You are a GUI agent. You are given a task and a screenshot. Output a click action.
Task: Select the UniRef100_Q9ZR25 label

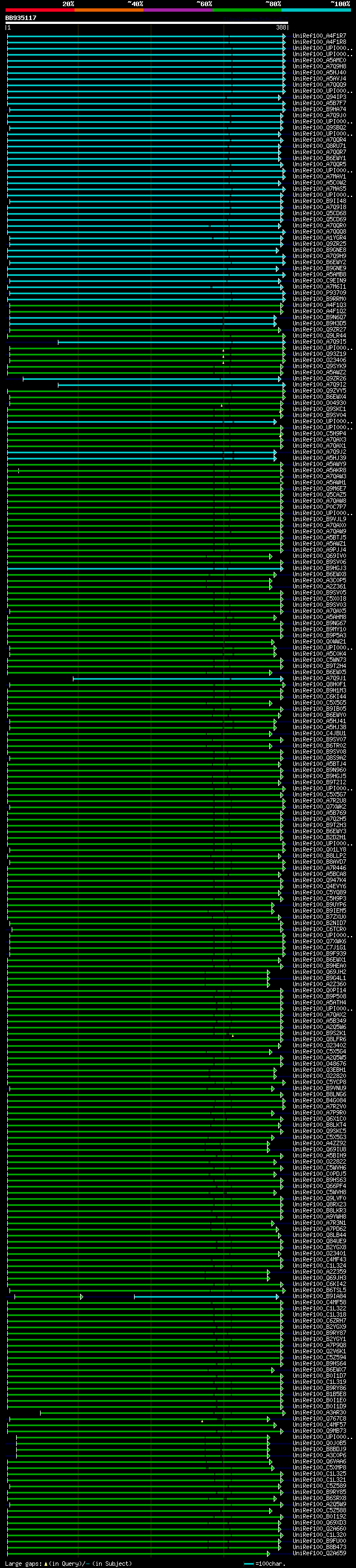pos(319,244)
